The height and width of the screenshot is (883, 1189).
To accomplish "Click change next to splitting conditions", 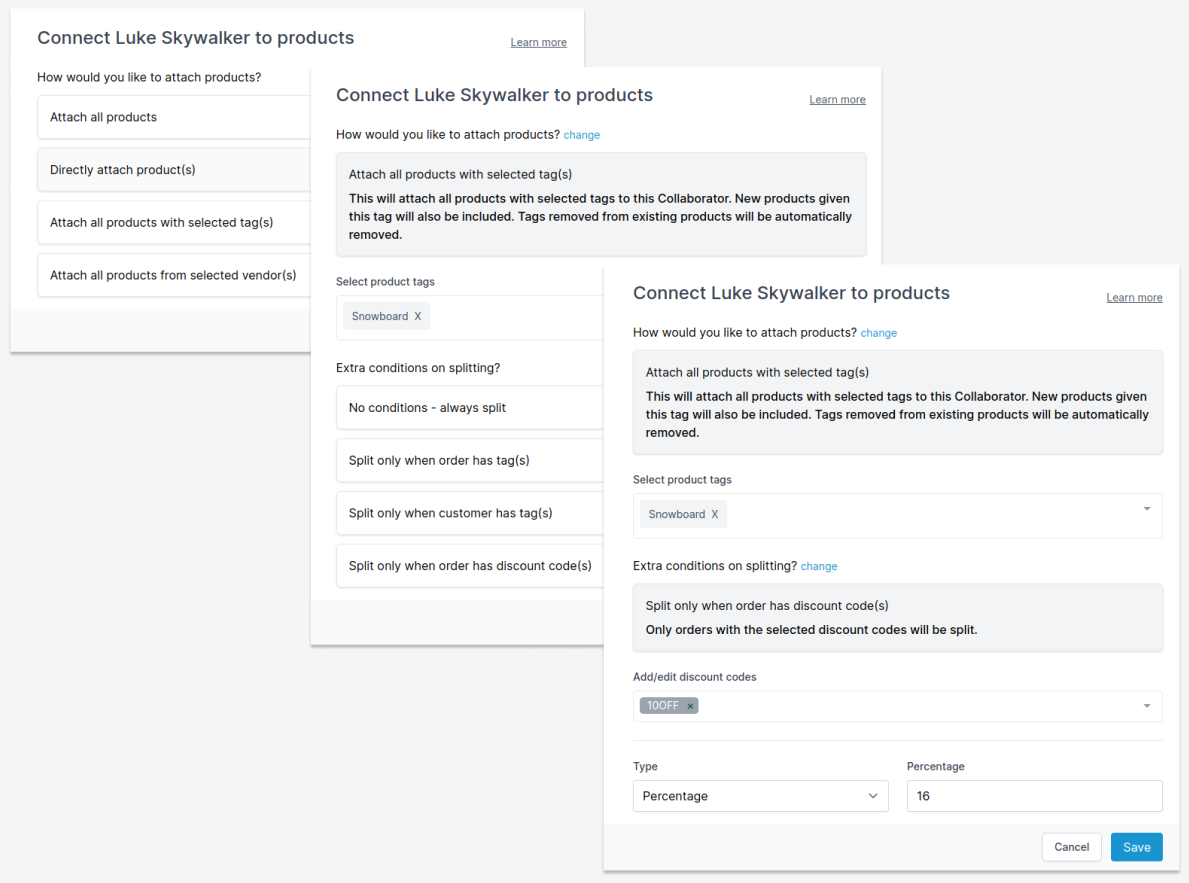I will coord(818,566).
